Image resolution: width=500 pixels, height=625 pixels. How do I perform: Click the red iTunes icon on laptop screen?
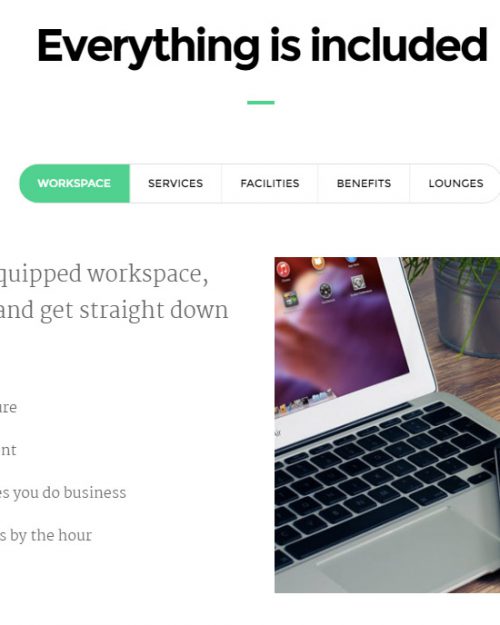click(x=283, y=269)
